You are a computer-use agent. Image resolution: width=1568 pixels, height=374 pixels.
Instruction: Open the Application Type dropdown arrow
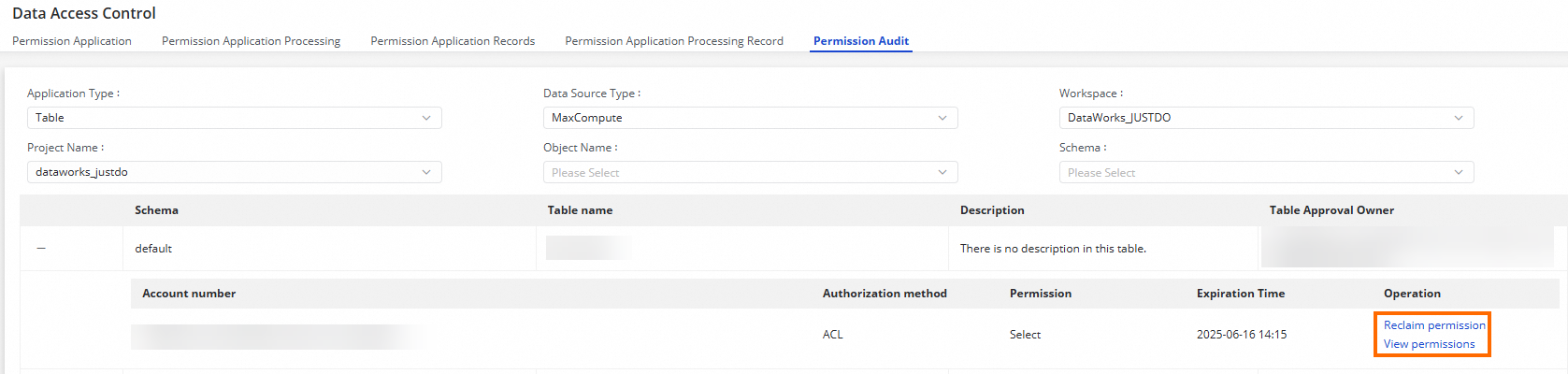coord(426,118)
